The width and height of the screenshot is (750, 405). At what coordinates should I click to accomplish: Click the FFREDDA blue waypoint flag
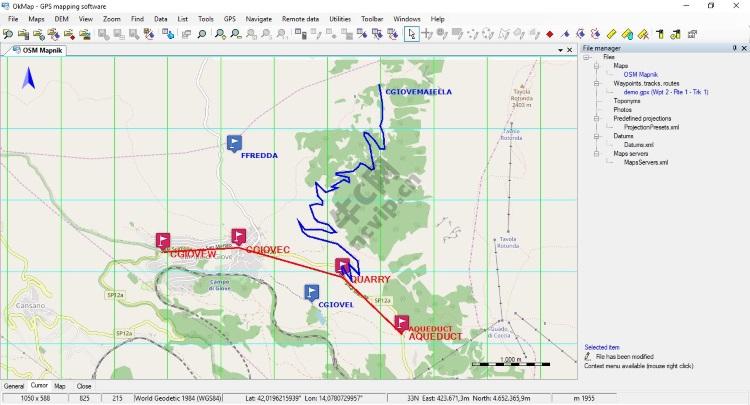234,143
